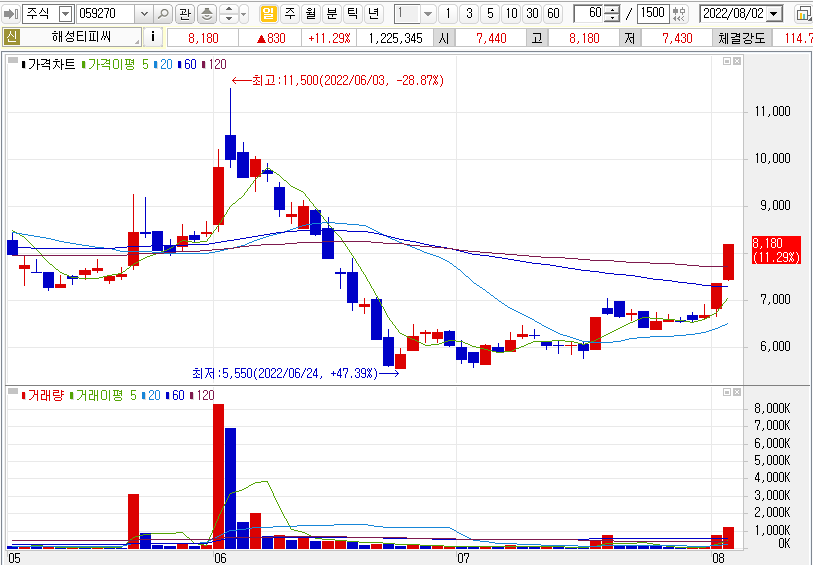
Task: Click the candle compress/scroll icon beside 1500
Action: coord(679,13)
